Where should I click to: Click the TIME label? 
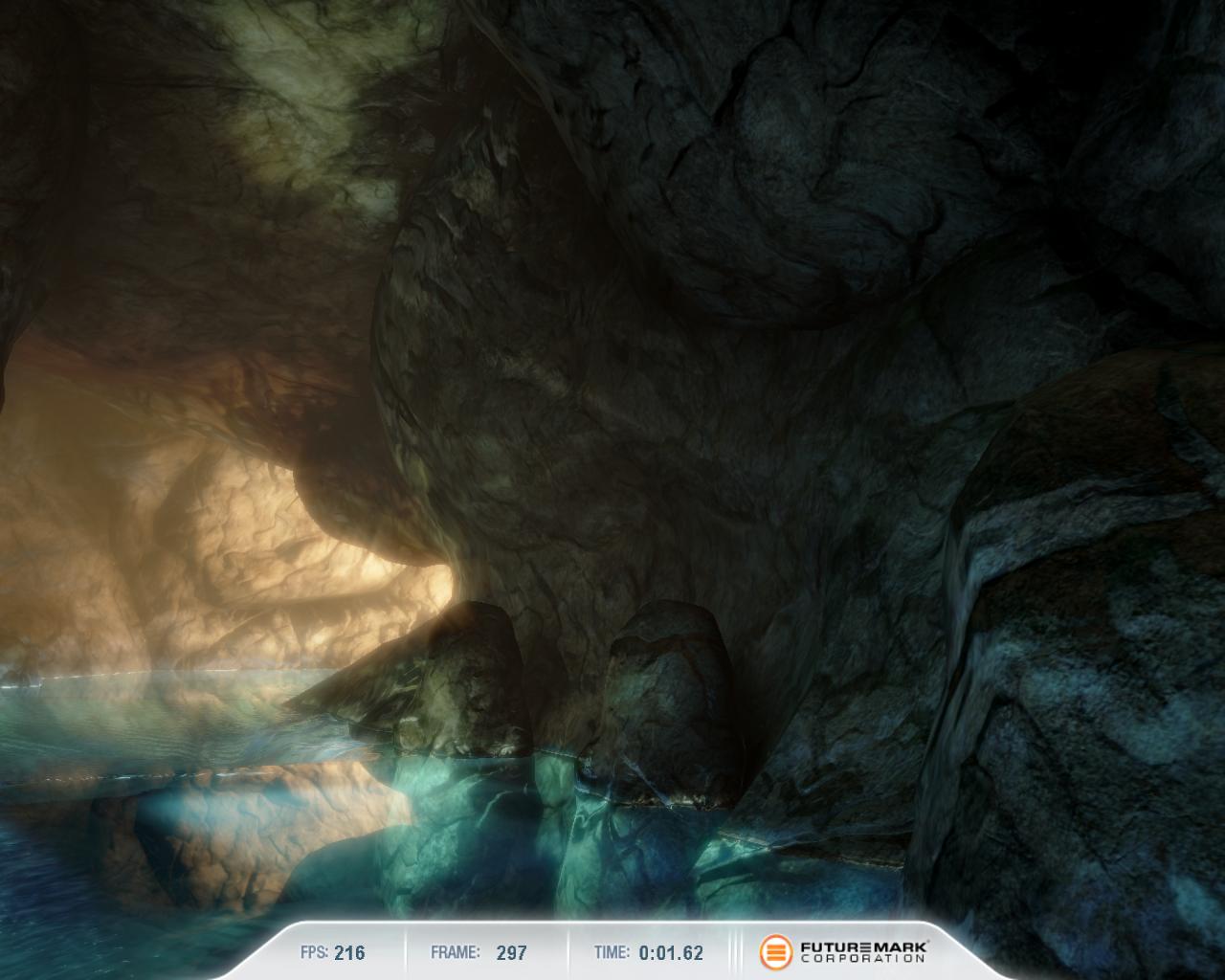[612, 952]
